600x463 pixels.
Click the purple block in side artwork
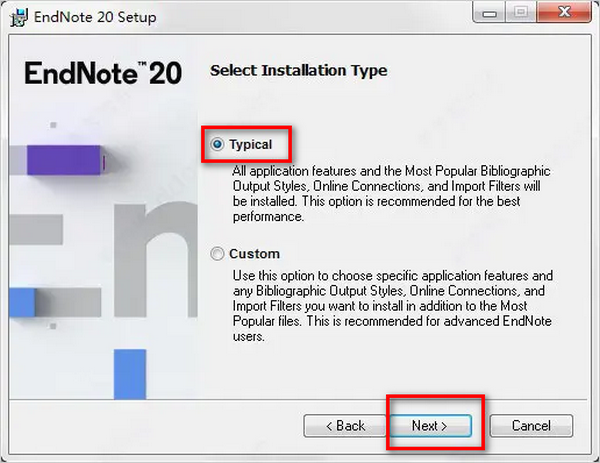[64, 160]
